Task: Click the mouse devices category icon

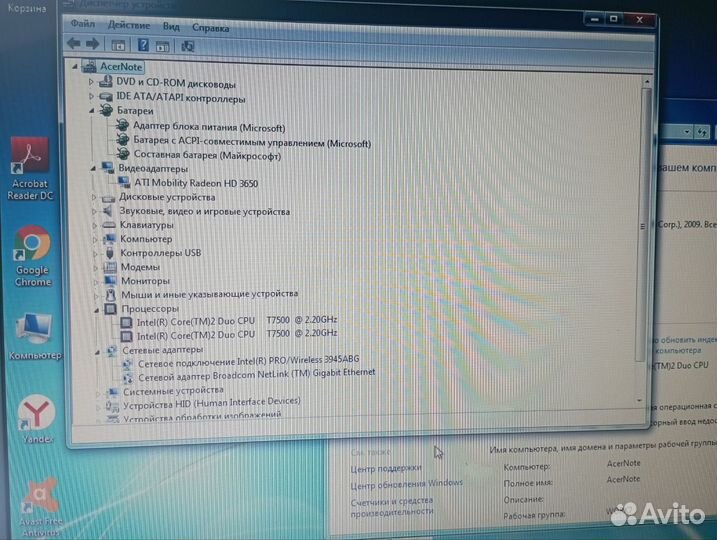Action: (111, 295)
